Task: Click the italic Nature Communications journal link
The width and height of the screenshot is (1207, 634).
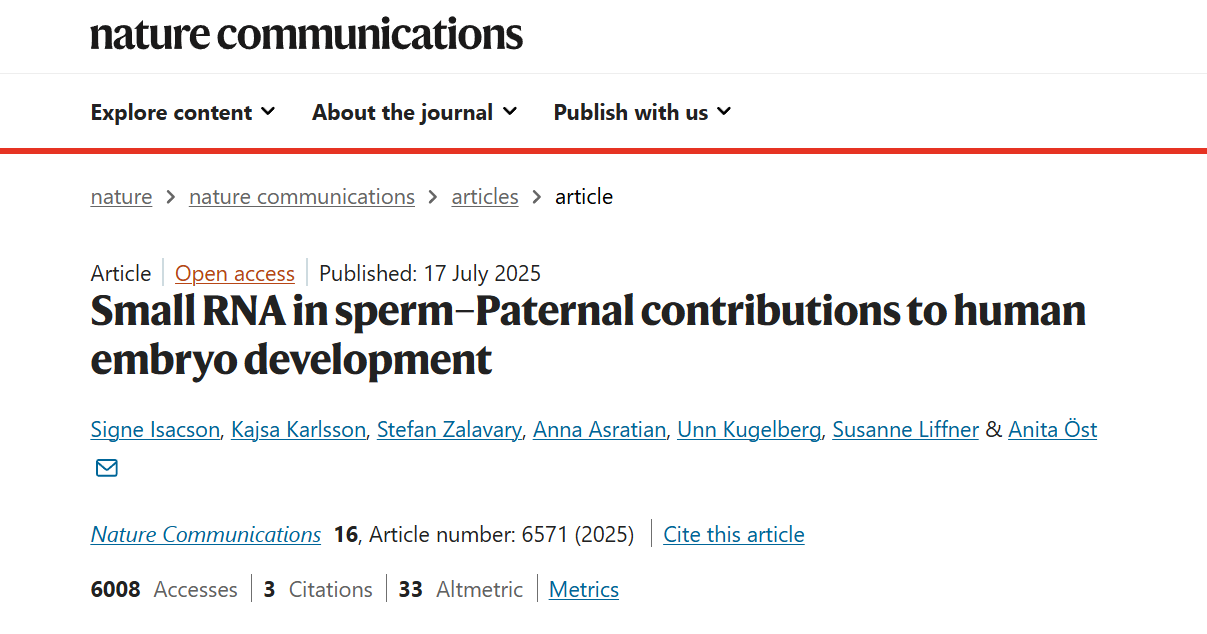Action: coord(206,535)
